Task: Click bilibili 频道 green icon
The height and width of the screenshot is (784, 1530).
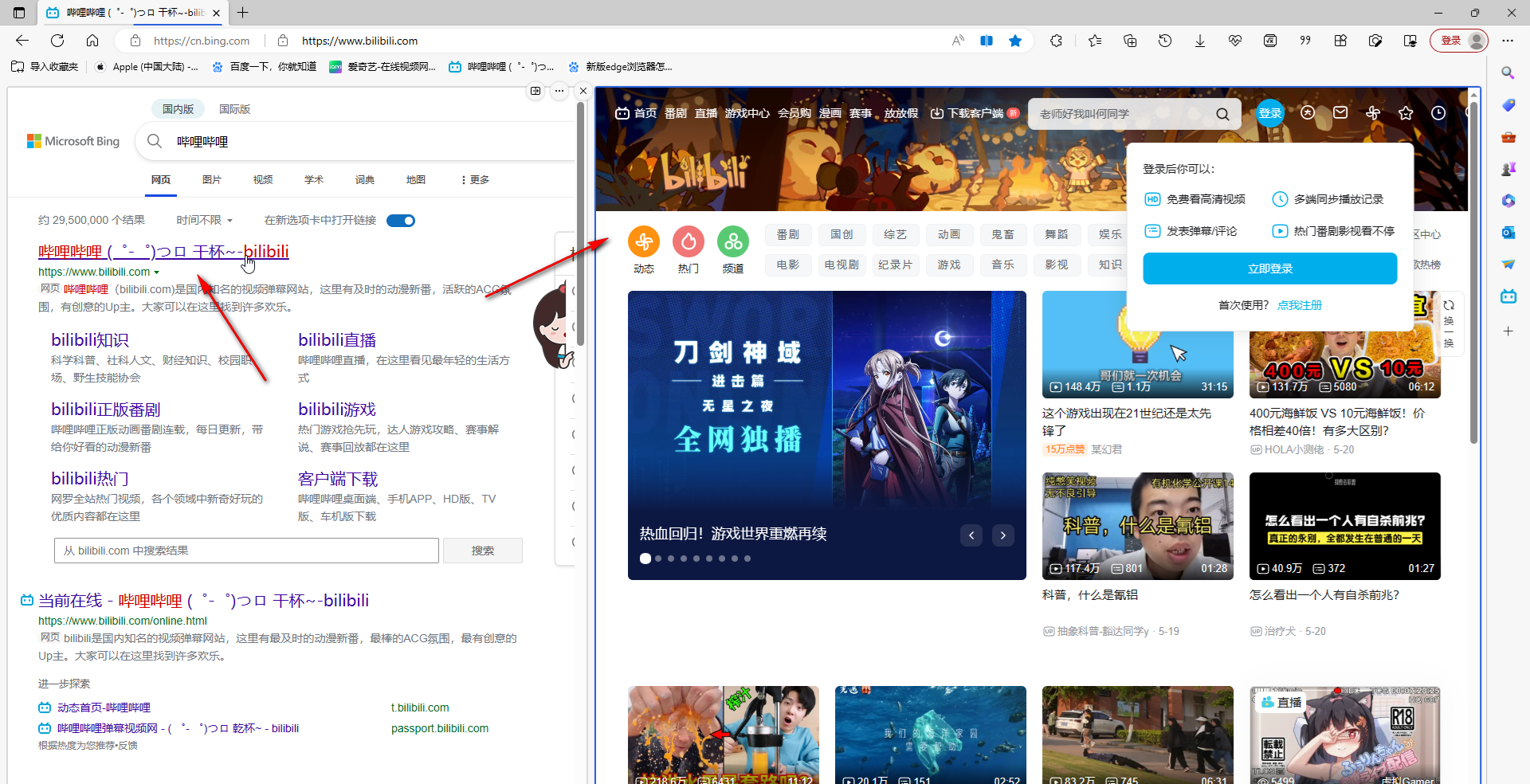Action: (733, 241)
